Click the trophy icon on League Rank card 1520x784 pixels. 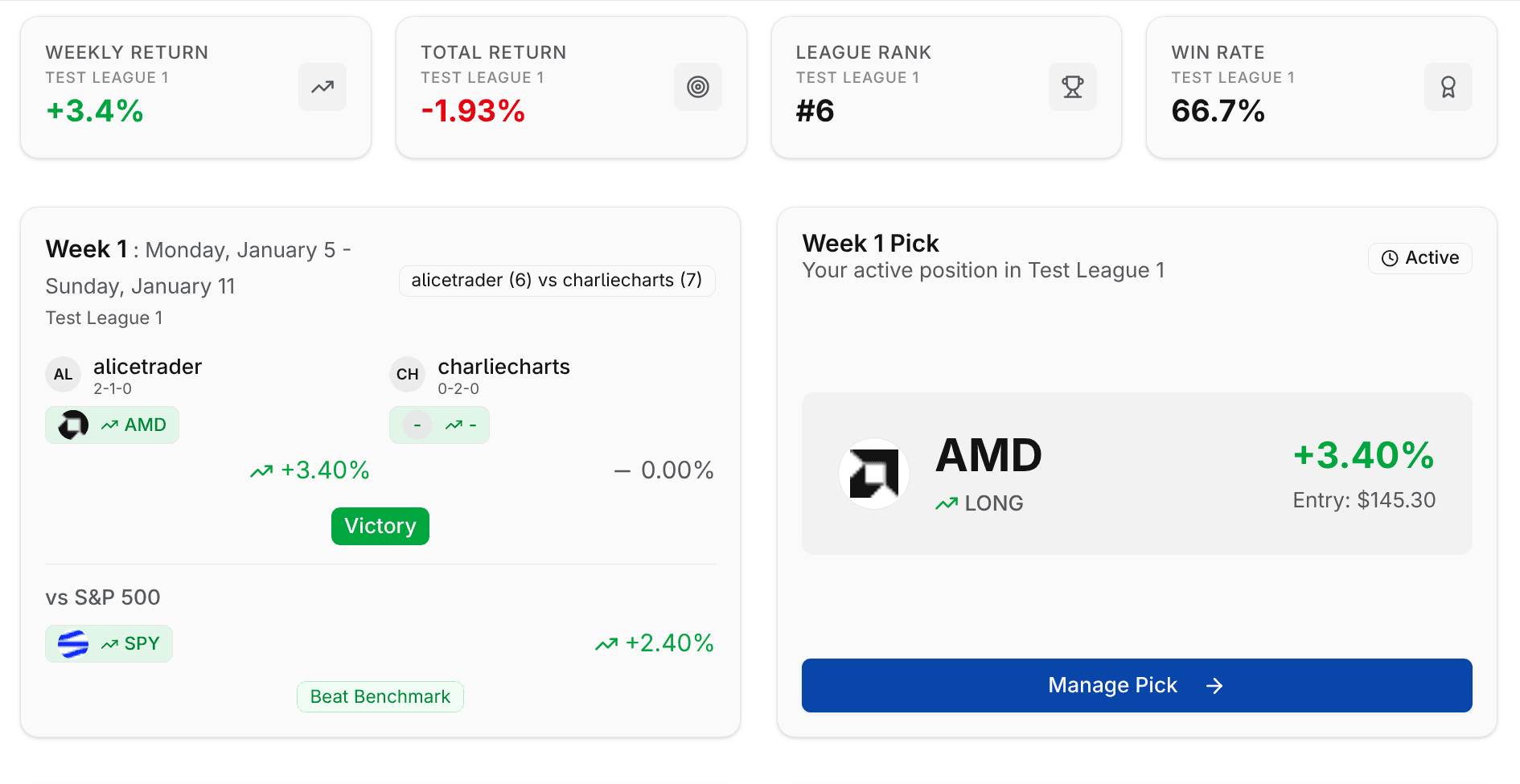pos(1072,86)
